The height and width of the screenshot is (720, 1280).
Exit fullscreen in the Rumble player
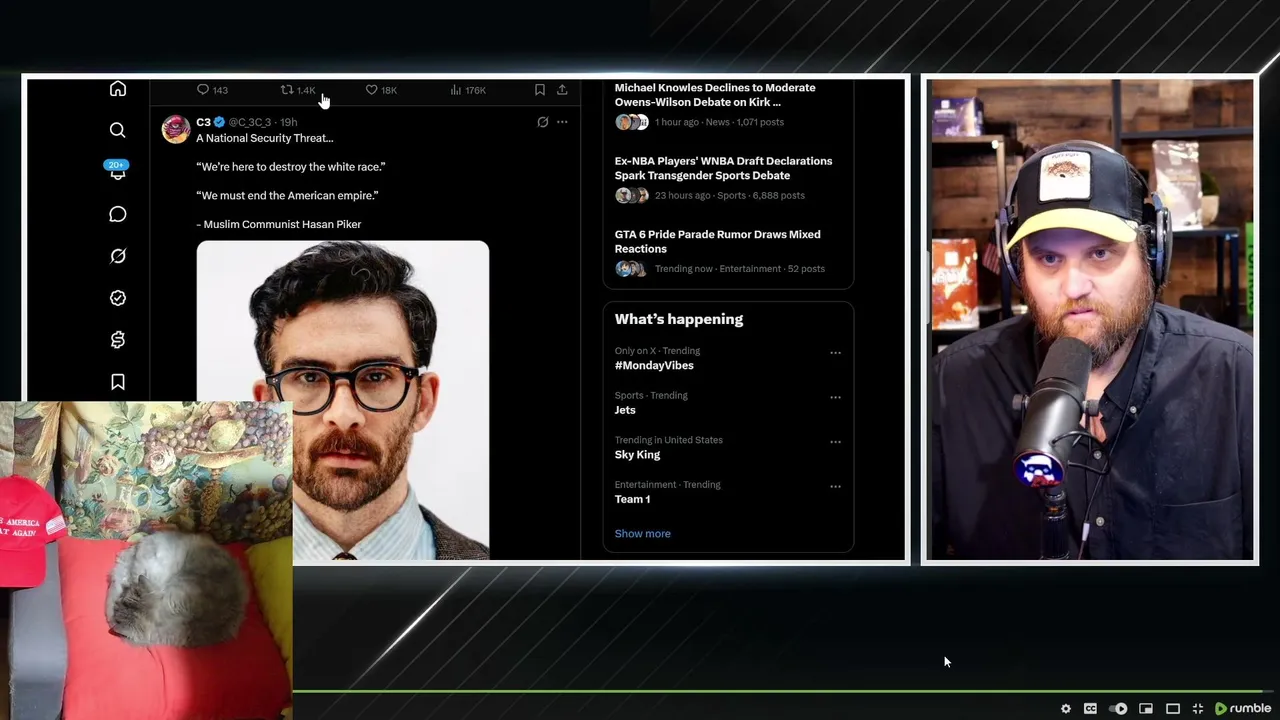[1198, 709]
